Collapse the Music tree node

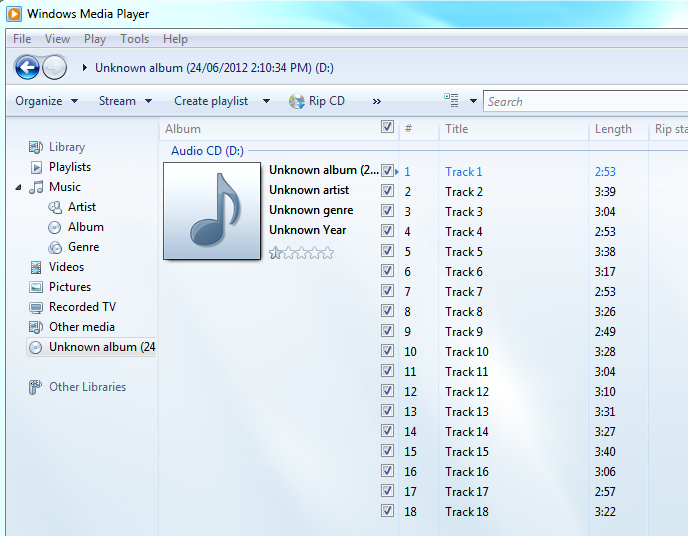pos(19,188)
